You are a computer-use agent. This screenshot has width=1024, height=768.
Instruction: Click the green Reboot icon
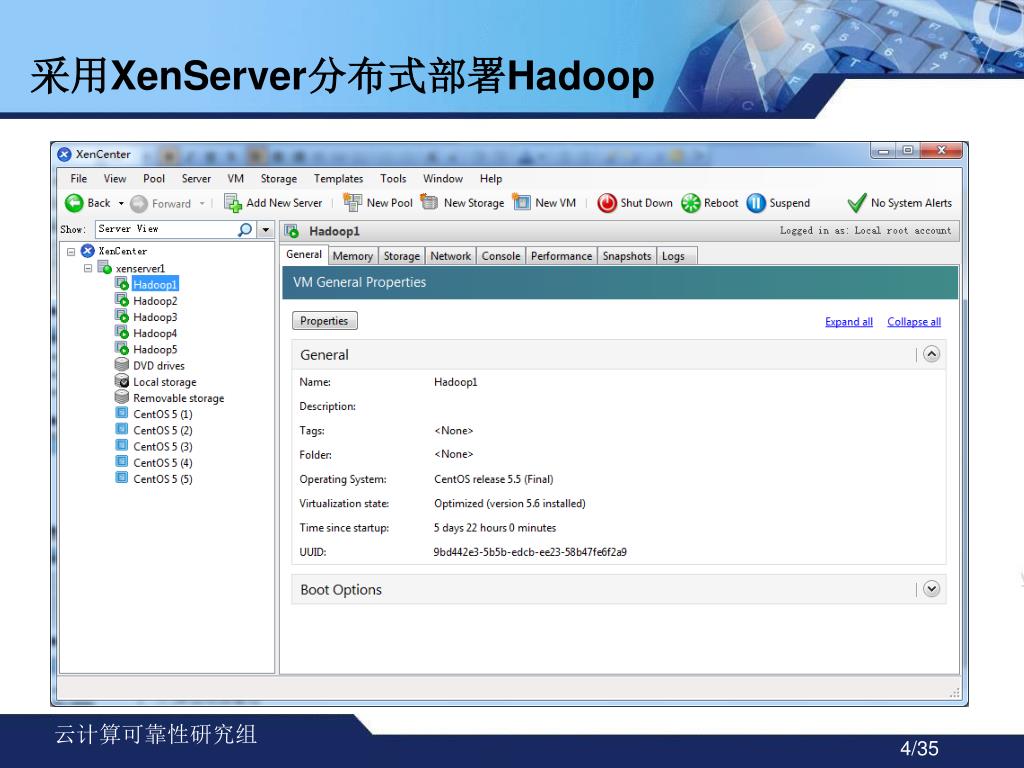[691, 203]
